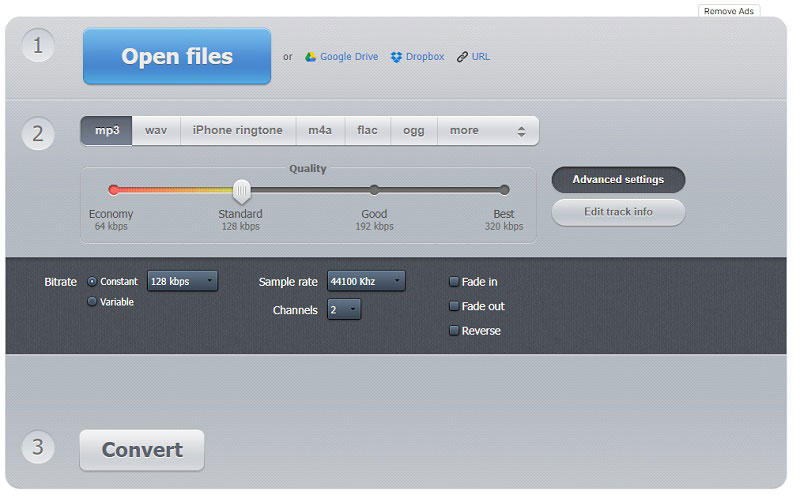The image size is (800, 502).
Task: Expand the more formats dropdown
Action: point(488,131)
